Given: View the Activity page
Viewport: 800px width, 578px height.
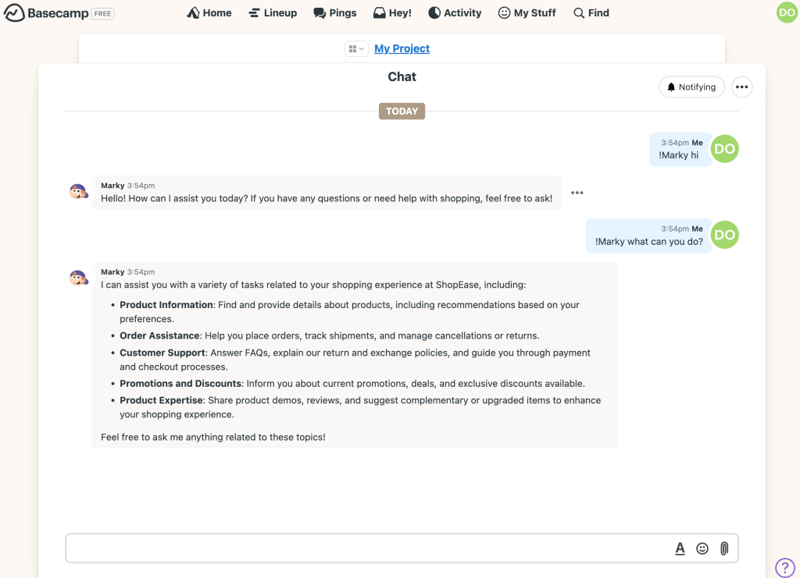Looking at the screenshot, I should tap(454, 13).
